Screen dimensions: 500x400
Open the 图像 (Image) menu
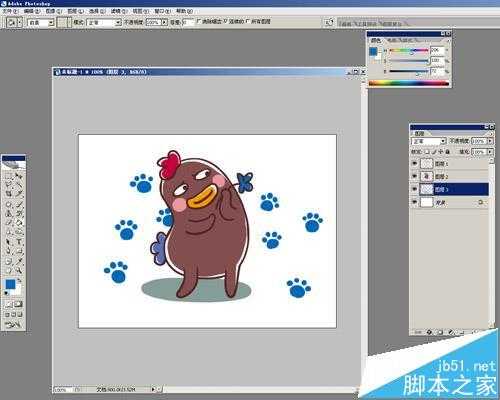(54, 11)
